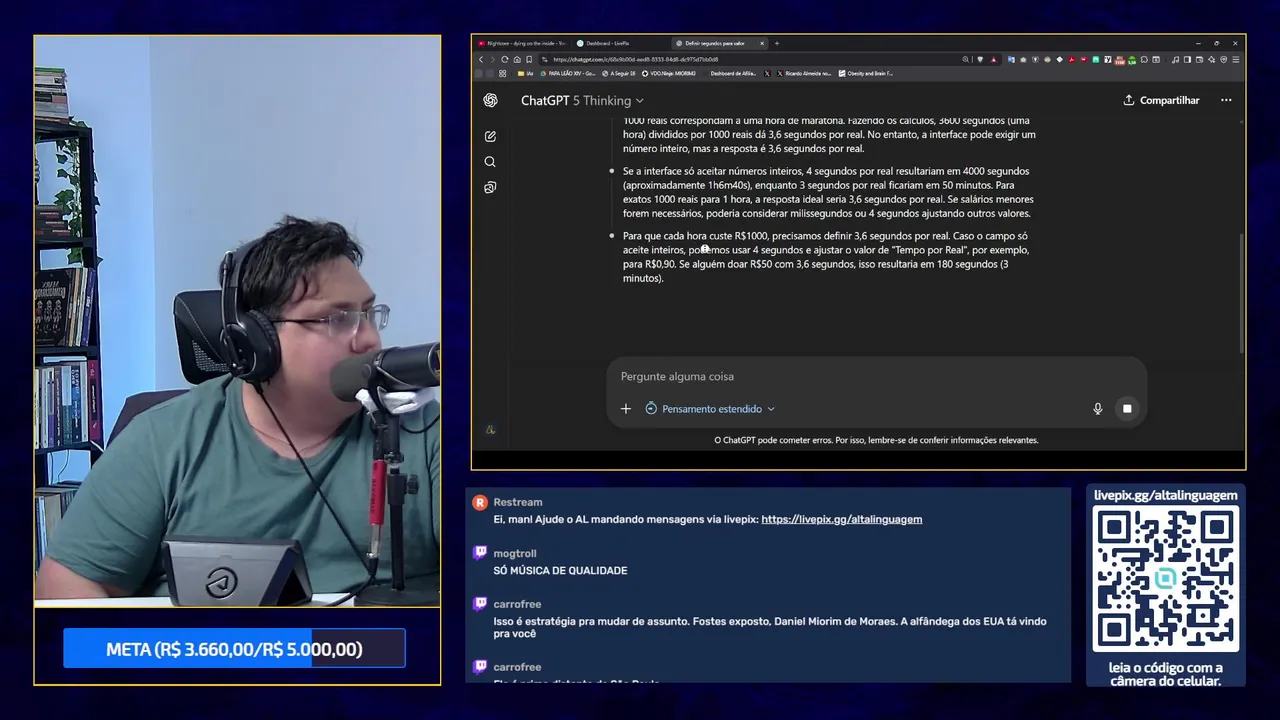Open the Brave Shields lion icon
The image size is (1280, 720).
coord(980,59)
